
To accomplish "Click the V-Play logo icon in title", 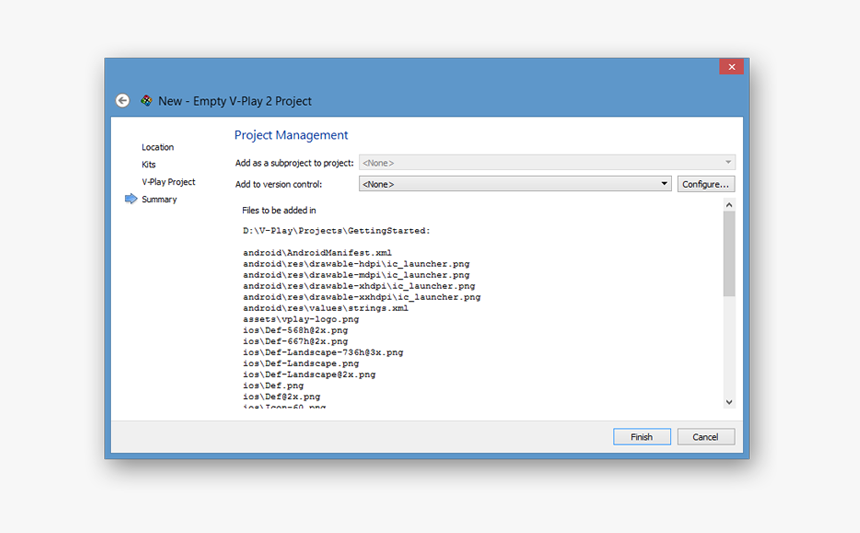I will [x=146, y=100].
